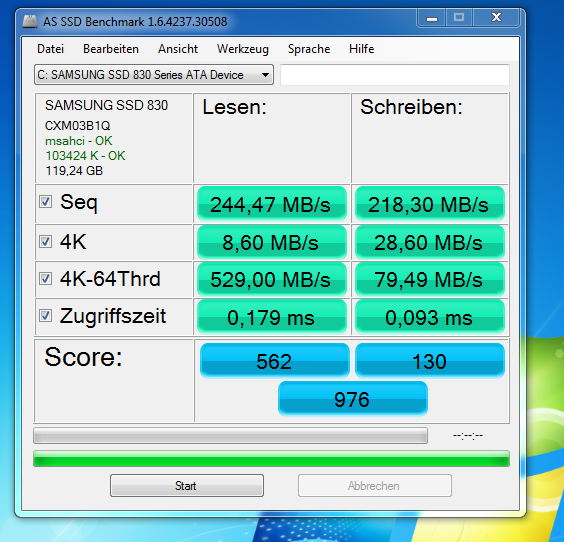
Task: Open the Datei menu
Action: (50, 49)
